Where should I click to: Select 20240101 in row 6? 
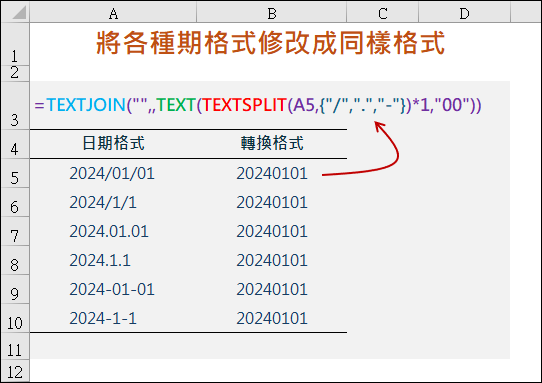272,202
